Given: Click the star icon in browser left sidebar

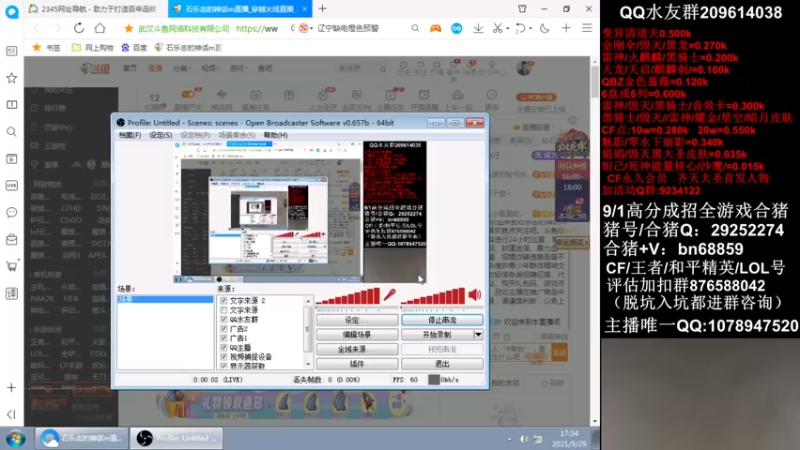Looking at the screenshot, I should pyautogui.click(x=11, y=78).
